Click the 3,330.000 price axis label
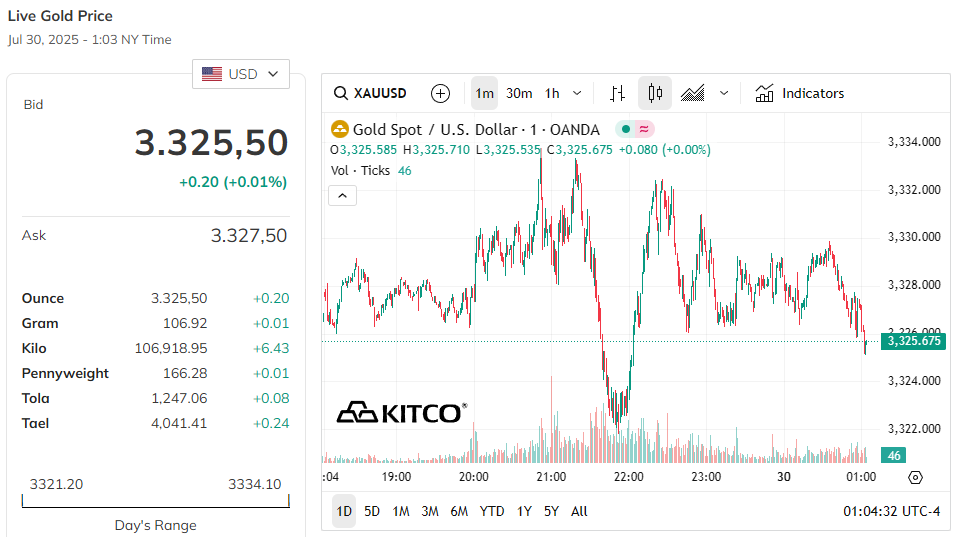The width and height of the screenshot is (956, 537). (914, 236)
